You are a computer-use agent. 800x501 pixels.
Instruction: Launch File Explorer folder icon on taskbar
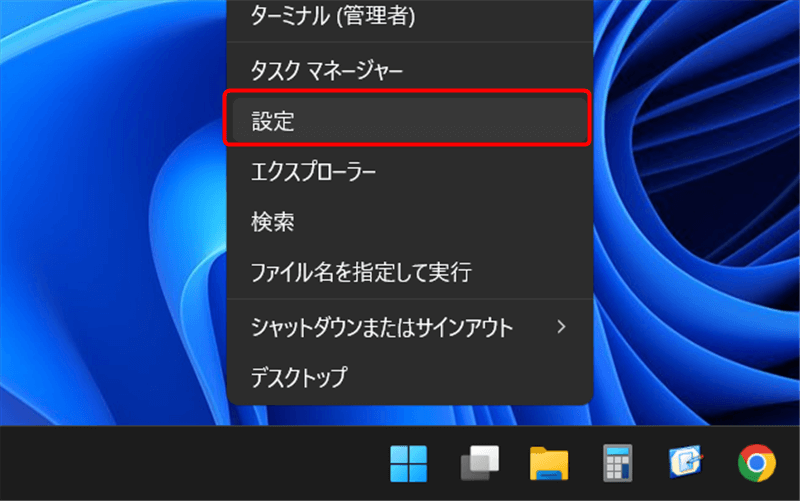pos(549,464)
